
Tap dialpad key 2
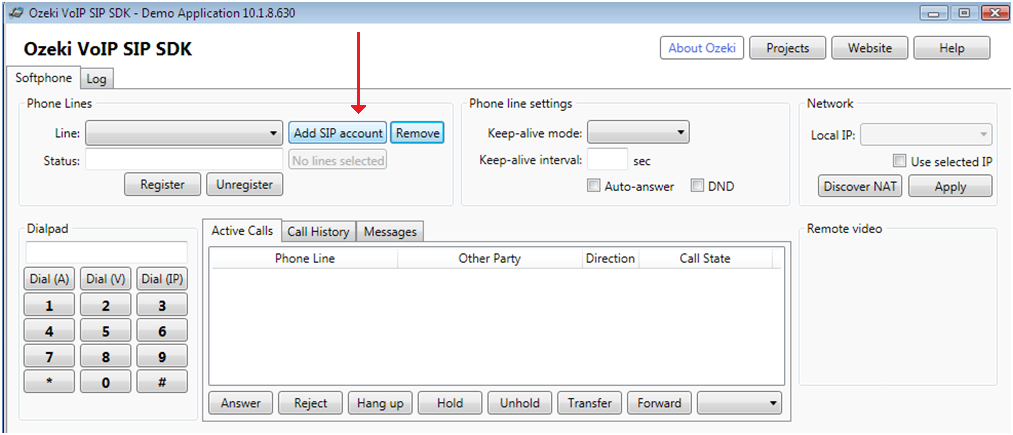105,305
